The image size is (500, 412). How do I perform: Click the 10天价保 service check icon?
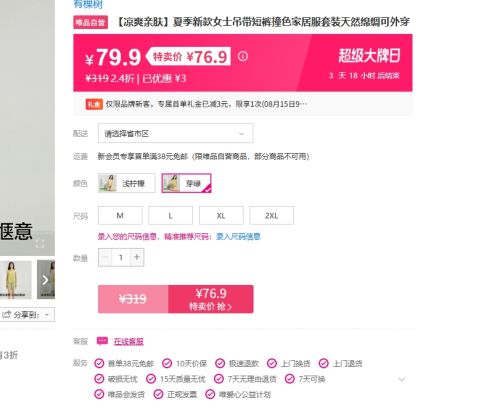[167, 363]
